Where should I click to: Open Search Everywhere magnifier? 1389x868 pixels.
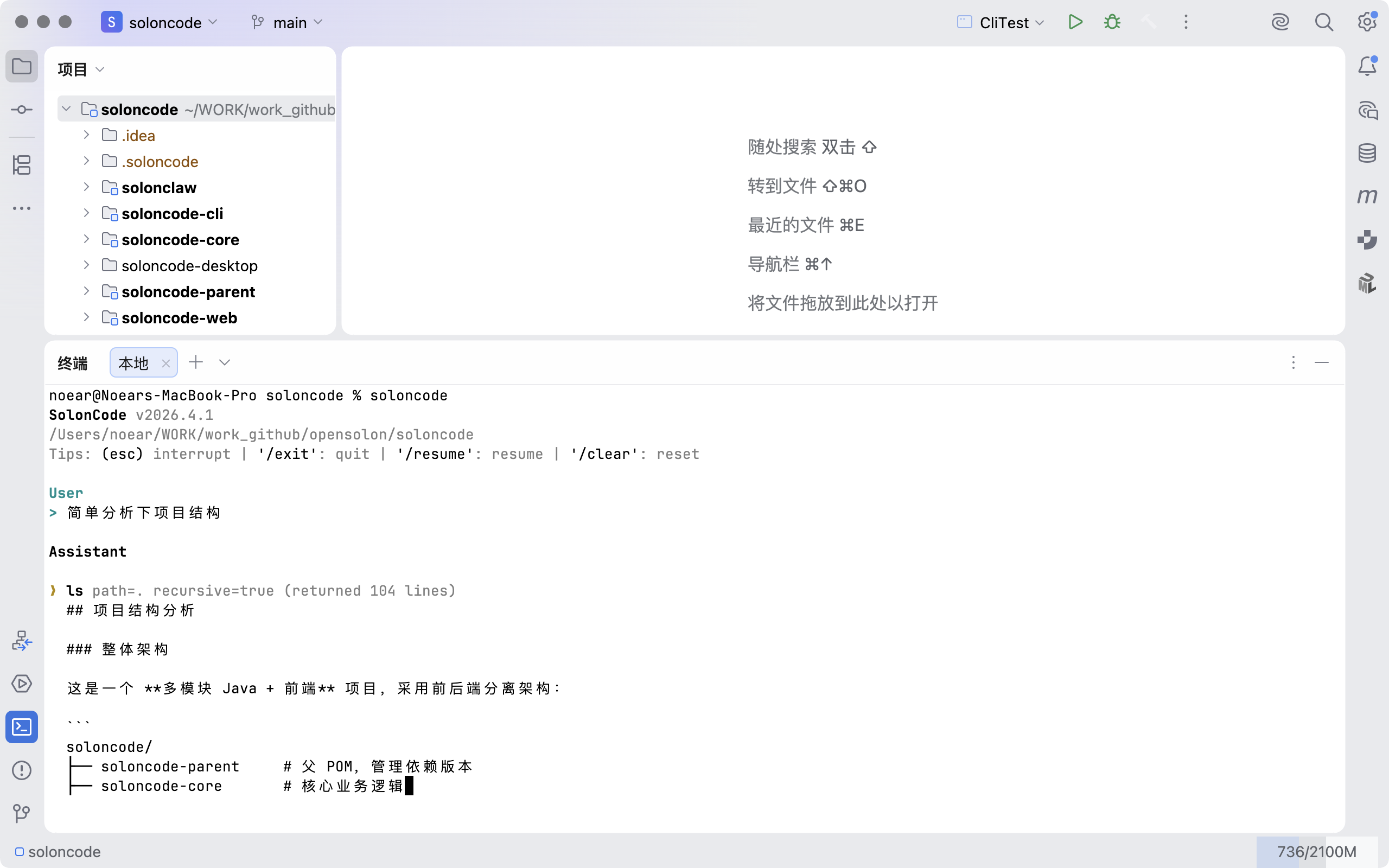(1323, 22)
